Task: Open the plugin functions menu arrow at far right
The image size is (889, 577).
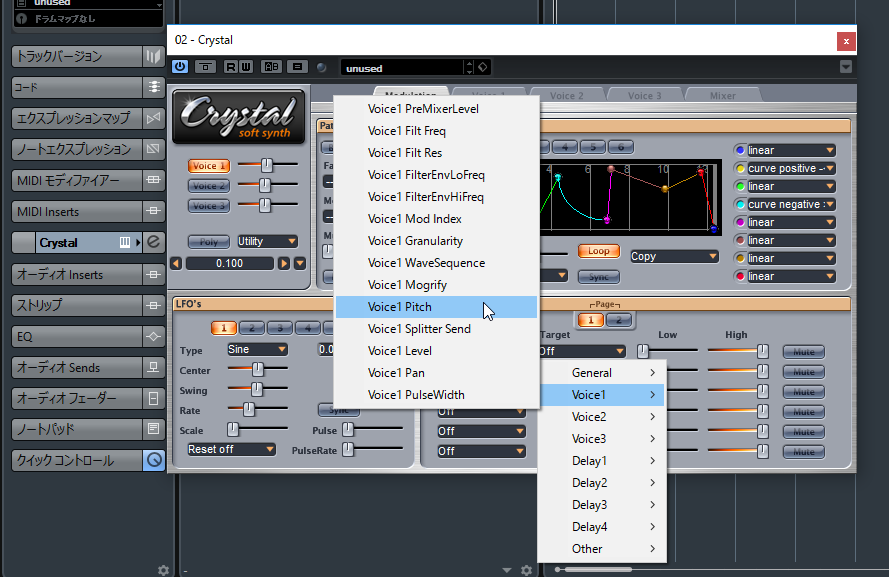Action: (x=845, y=67)
